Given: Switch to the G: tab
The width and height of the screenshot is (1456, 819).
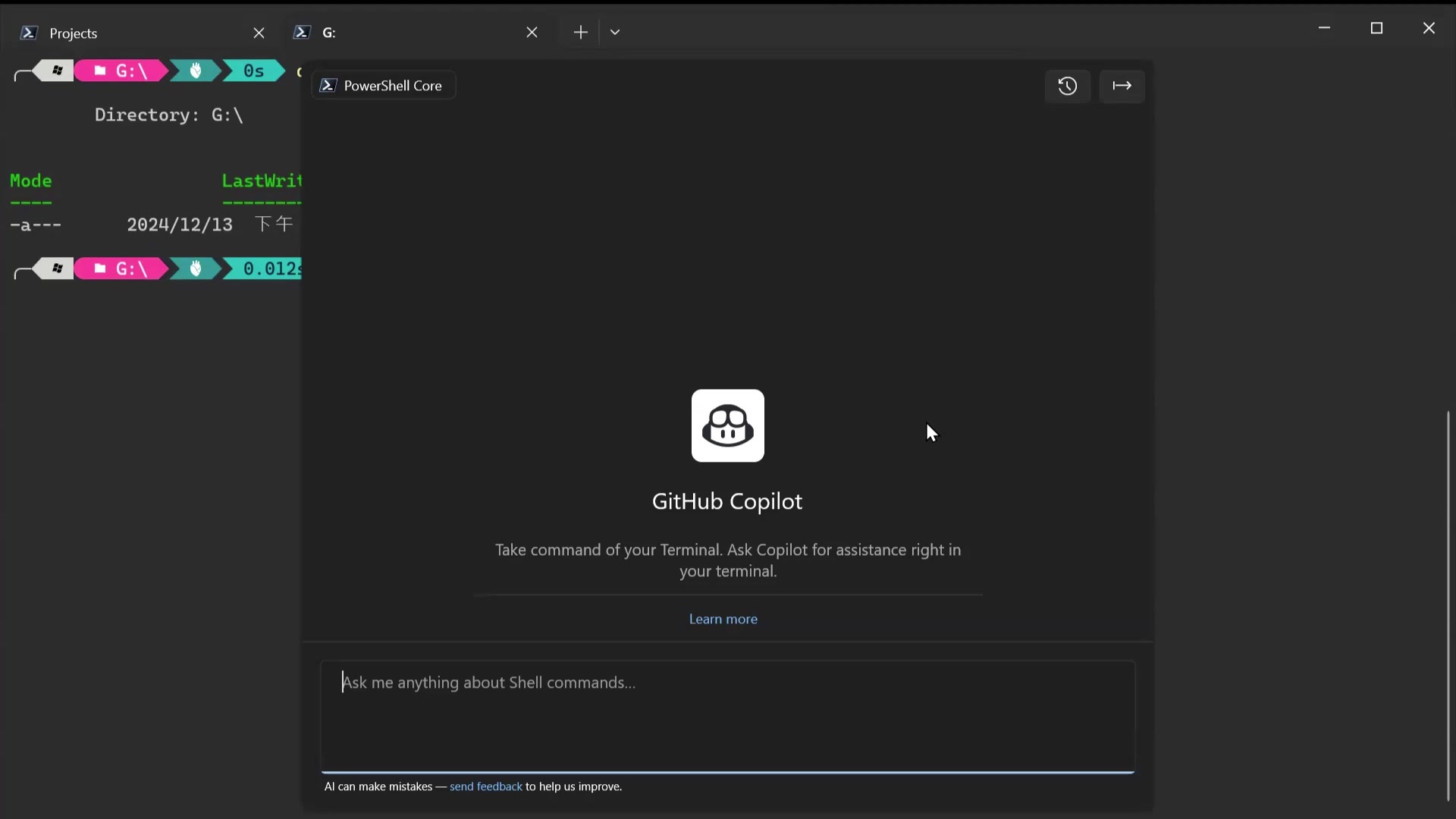Looking at the screenshot, I should (417, 33).
